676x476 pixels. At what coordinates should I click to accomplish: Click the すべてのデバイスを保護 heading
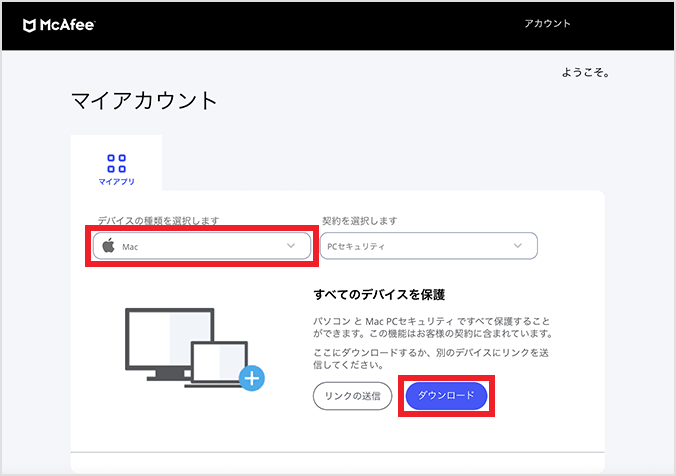379,295
